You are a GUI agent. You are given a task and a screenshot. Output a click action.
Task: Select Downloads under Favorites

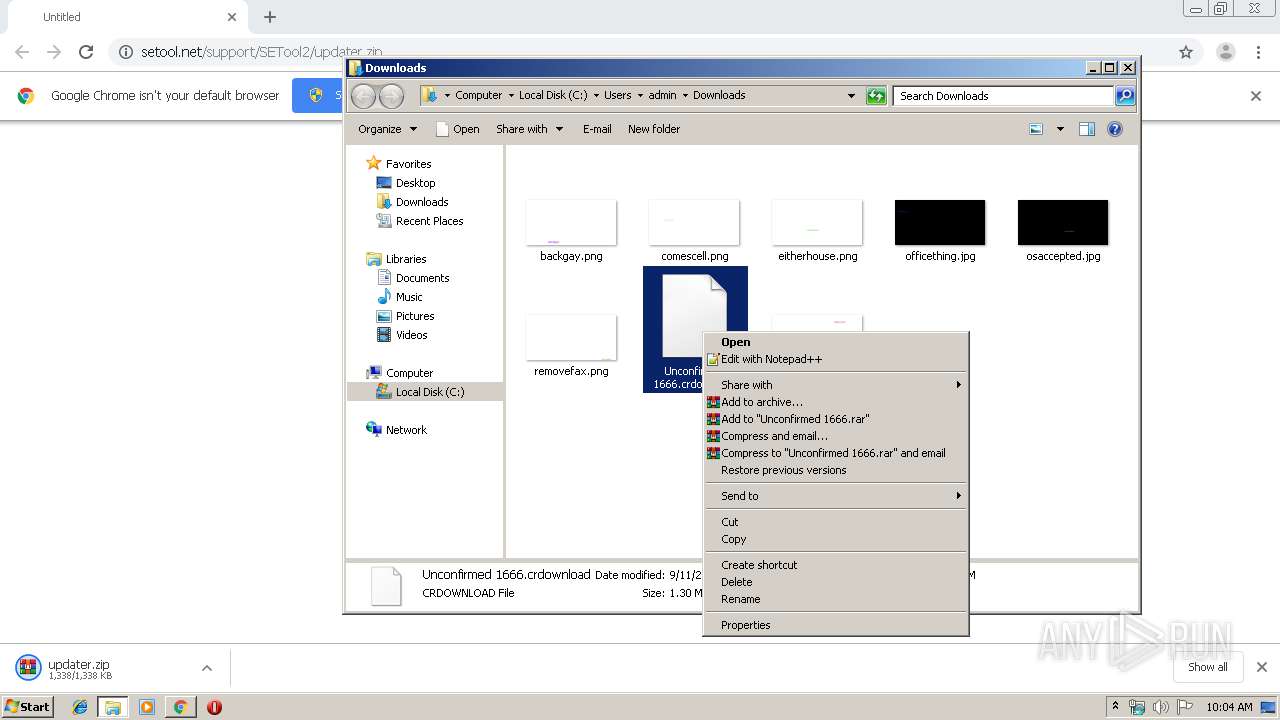point(421,202)
